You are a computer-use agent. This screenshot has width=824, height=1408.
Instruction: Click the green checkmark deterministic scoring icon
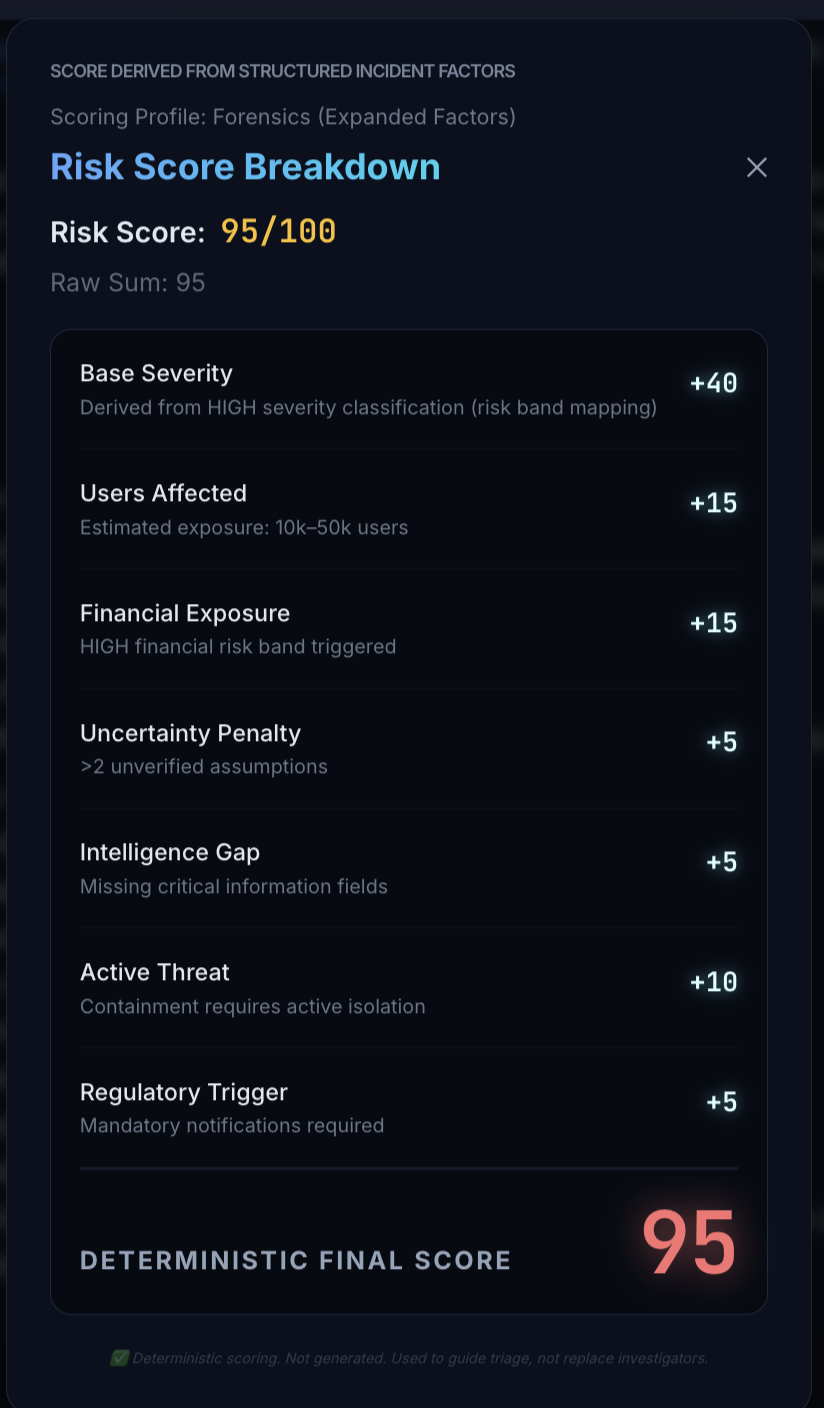(120, 1358)
